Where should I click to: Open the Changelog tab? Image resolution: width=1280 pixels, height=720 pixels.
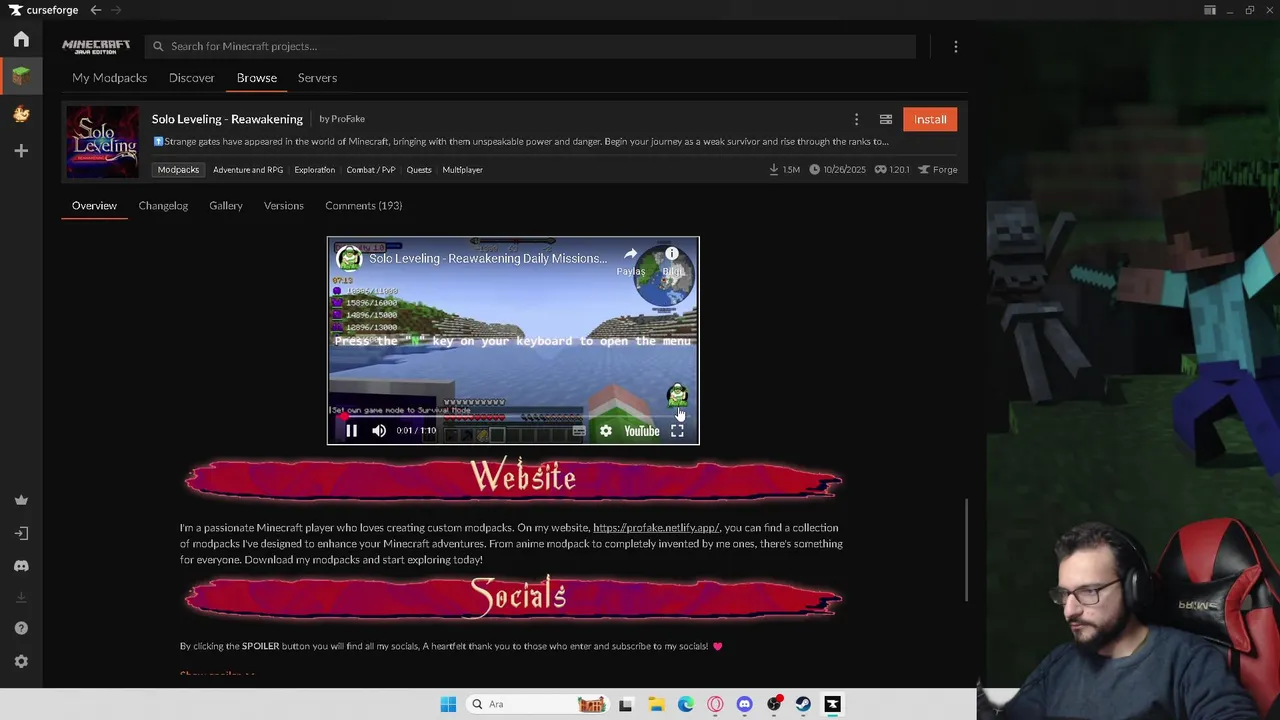tap(163, 206)
